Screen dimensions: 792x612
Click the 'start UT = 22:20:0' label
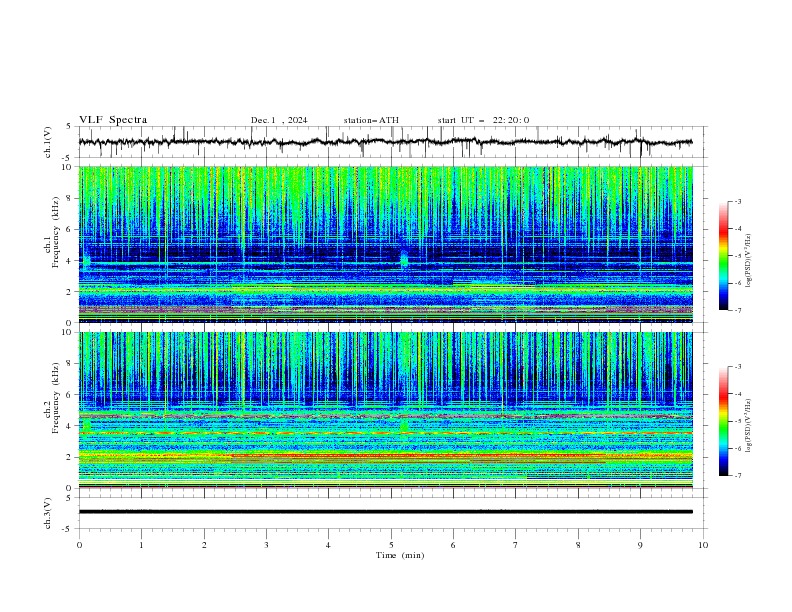coord(483,120)
